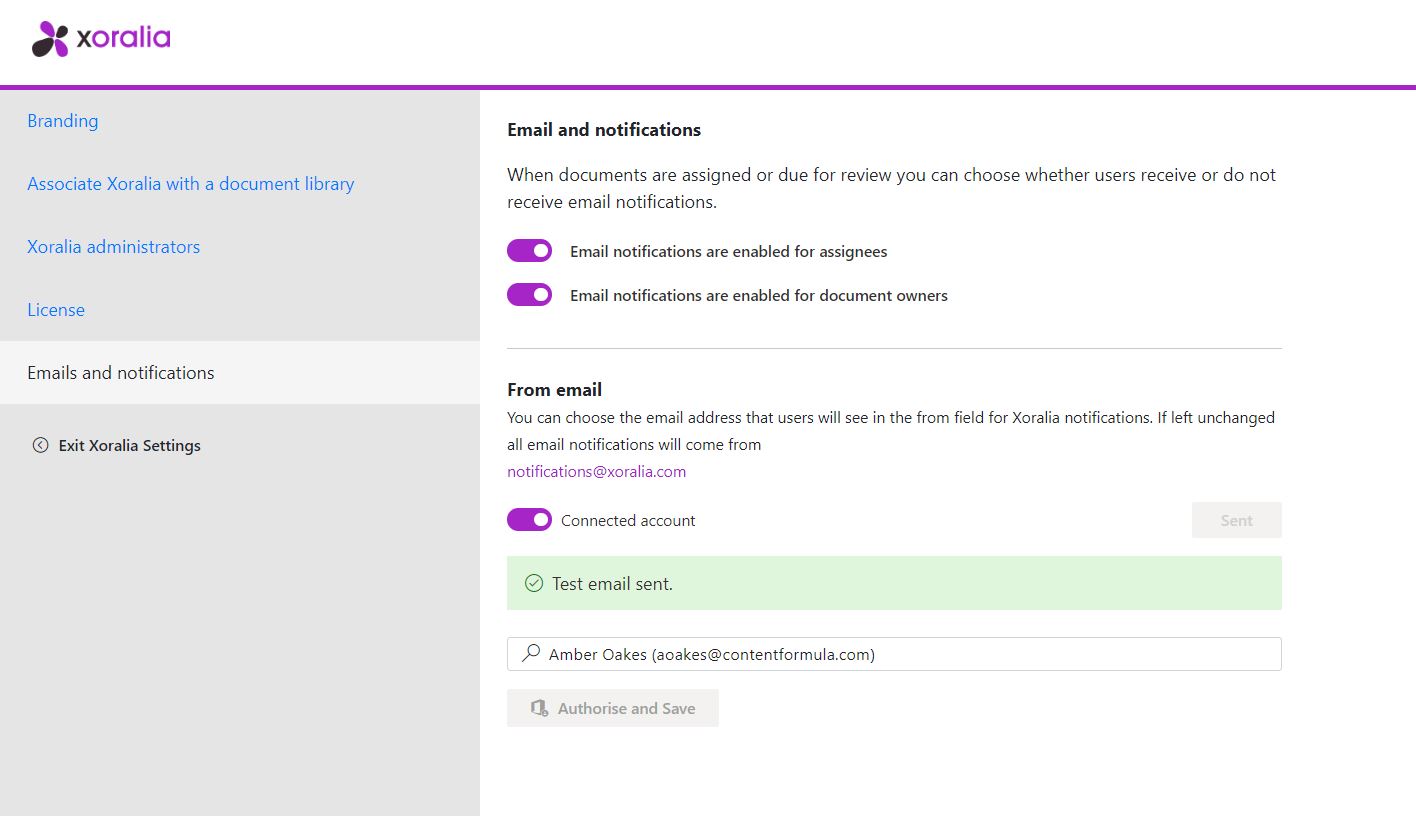Open Associate Xoralia with a document library
Image resolution: width=1416 pixels, height=816 pixels.
191,184
